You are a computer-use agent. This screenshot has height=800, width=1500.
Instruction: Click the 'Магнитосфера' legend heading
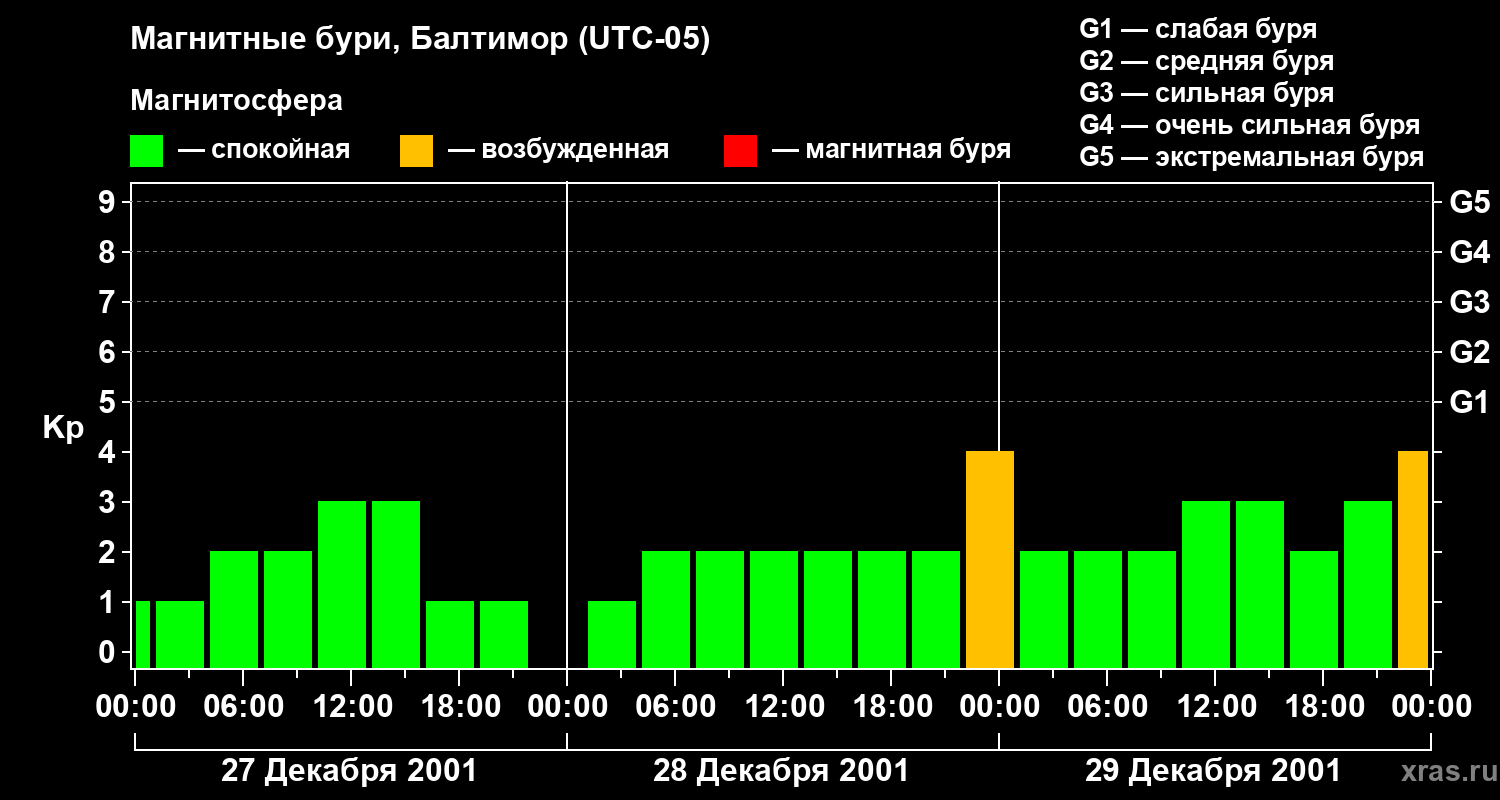click(236, 101)
